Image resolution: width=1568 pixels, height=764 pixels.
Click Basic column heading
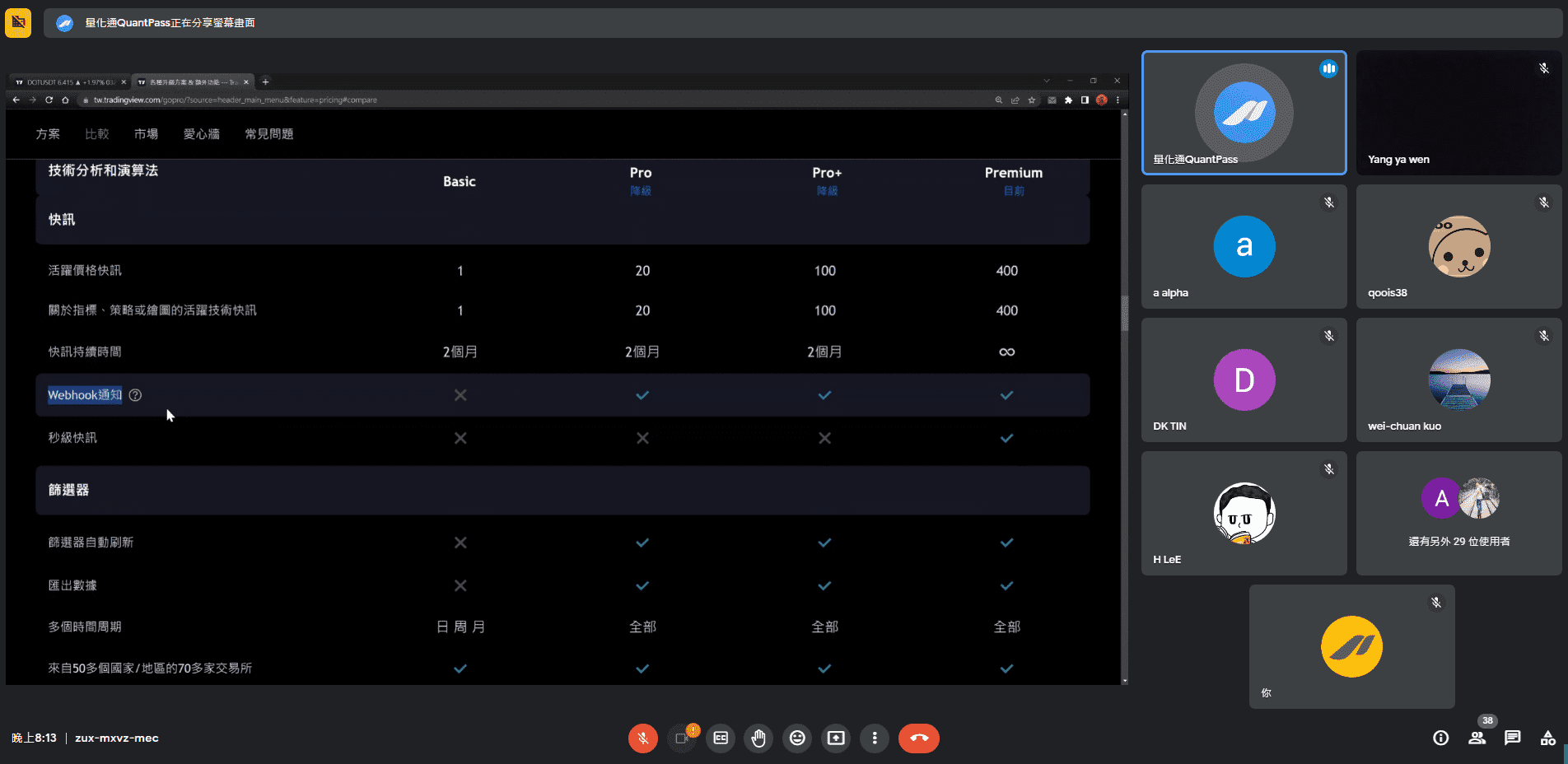tap(460, 182)
